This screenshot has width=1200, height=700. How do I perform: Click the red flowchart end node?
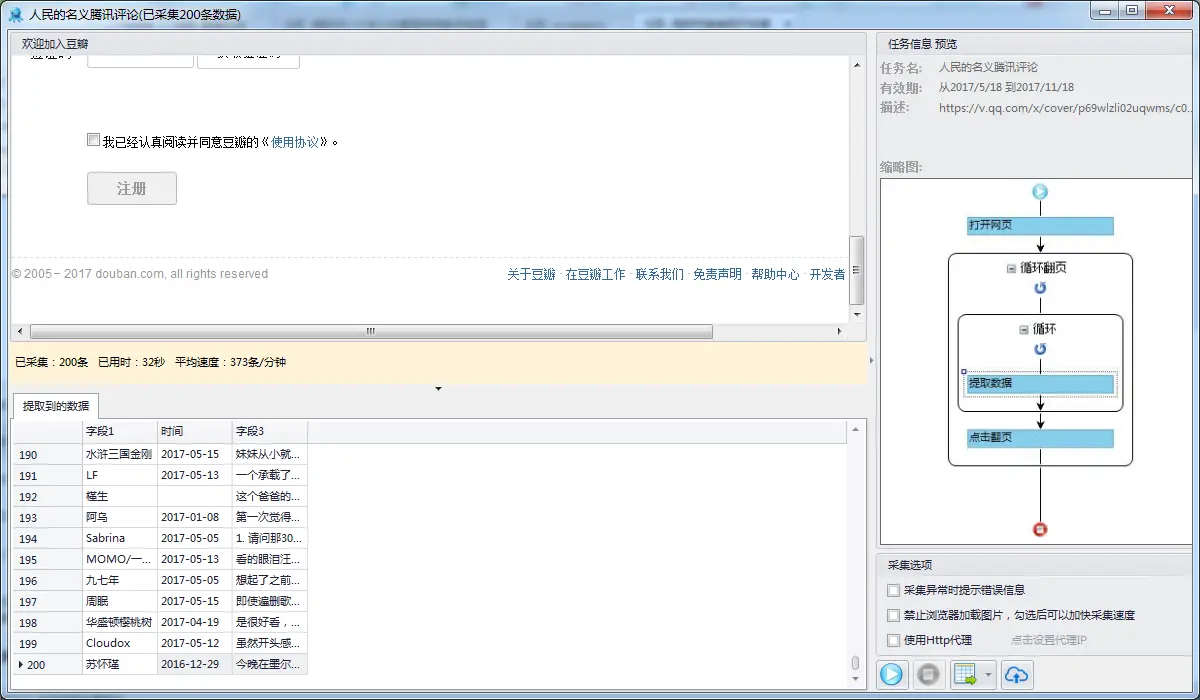(x=1040, y=530)
